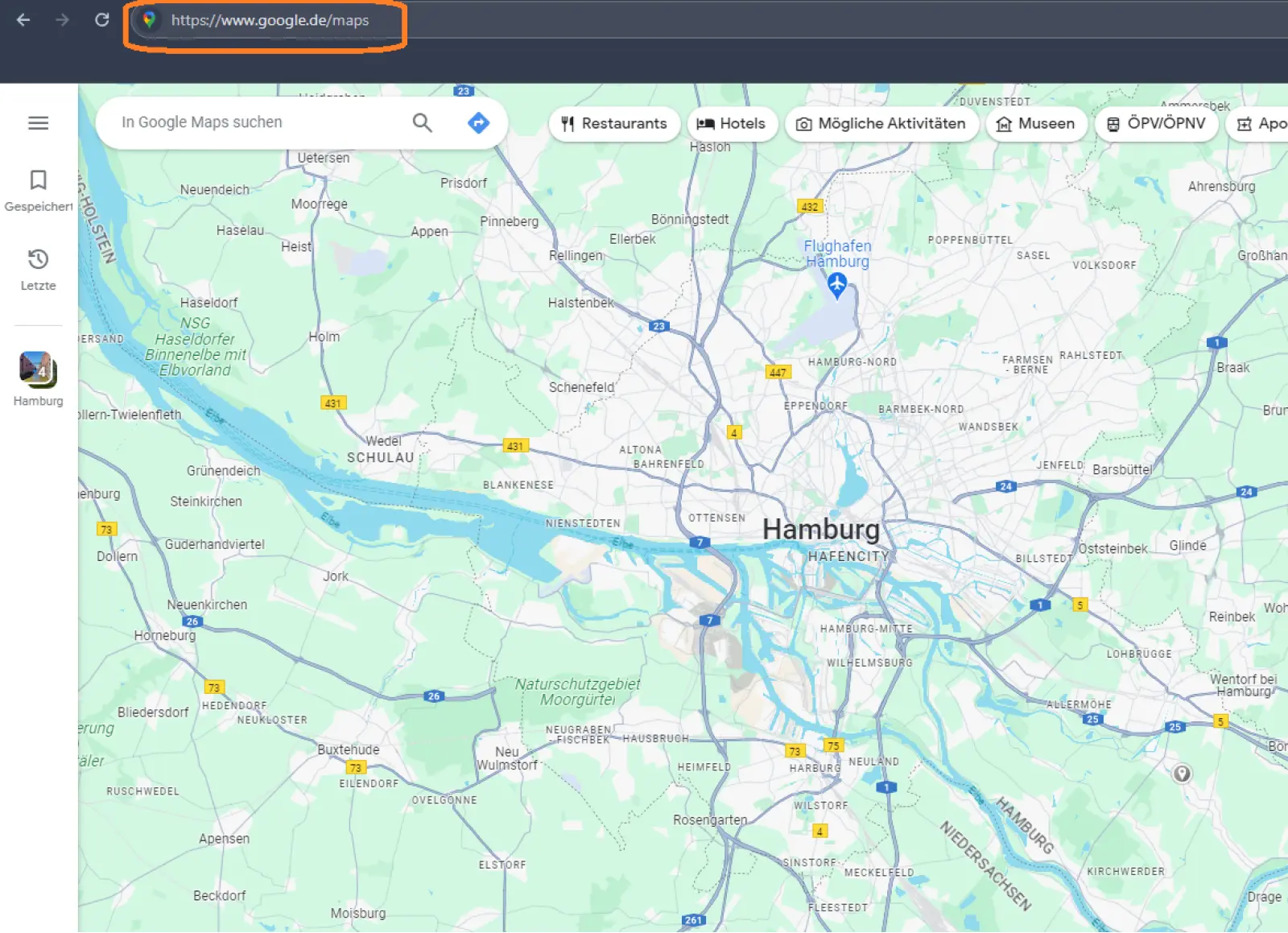Click the Neu Wulmstorf label
The image size is (1288, 933).
click(507, 758)
